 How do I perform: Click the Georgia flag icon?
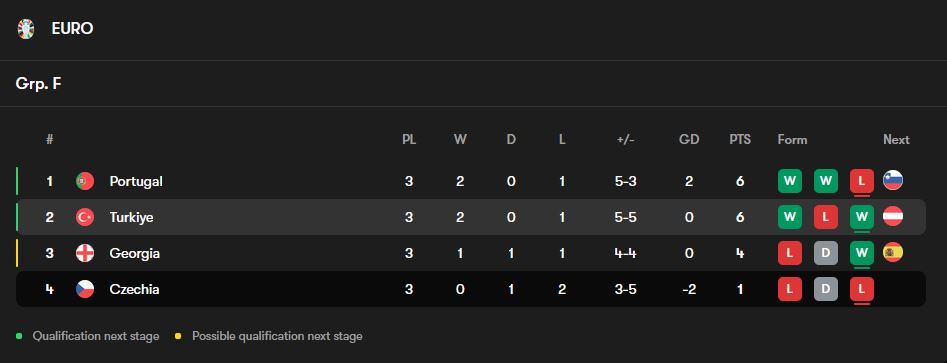click(85, 253)
